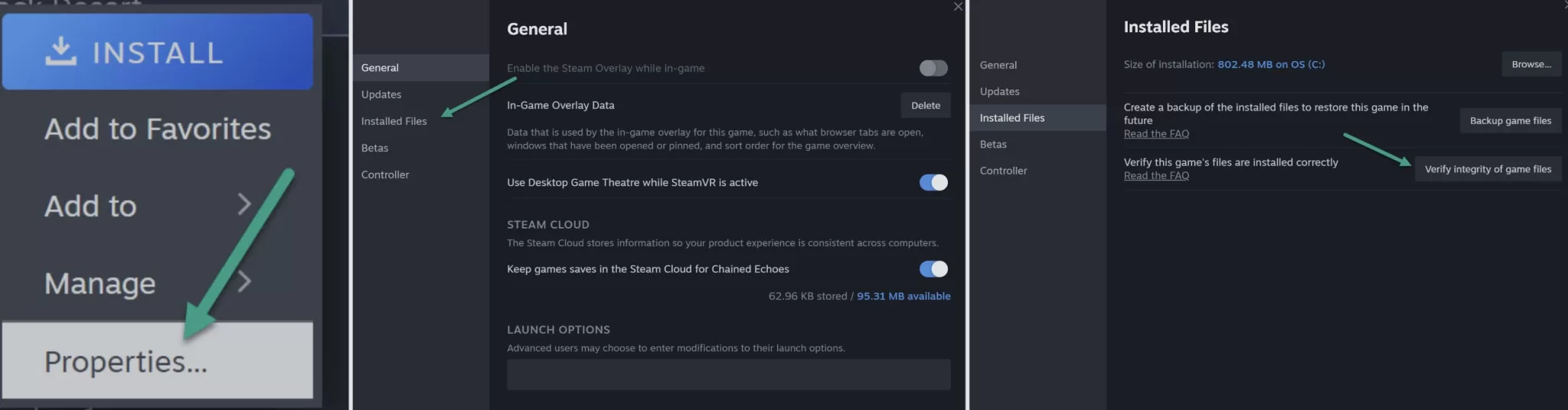Open Read the FAQ link under backup description
This screenshot has width=1568, height=410.
pyautogui.click(x=1156, y=134)
